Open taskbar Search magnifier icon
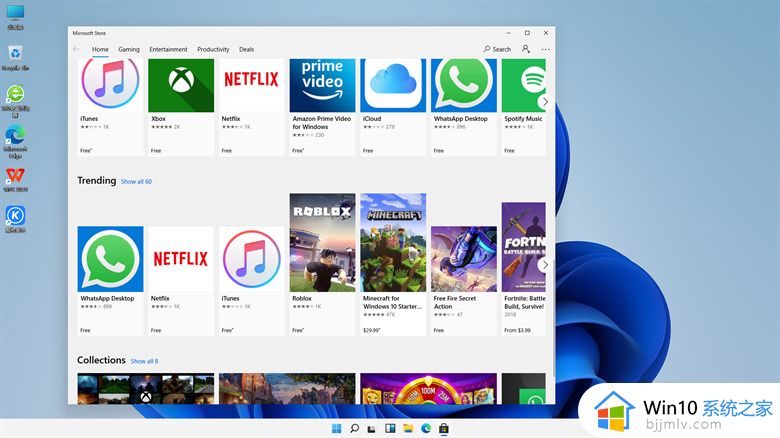This screenshot has height=438, width=780. click(355, 429)
